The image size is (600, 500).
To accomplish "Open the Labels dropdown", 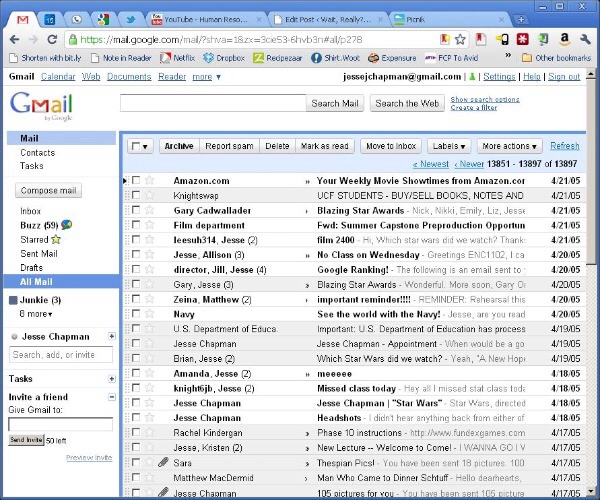I will 452,146.
